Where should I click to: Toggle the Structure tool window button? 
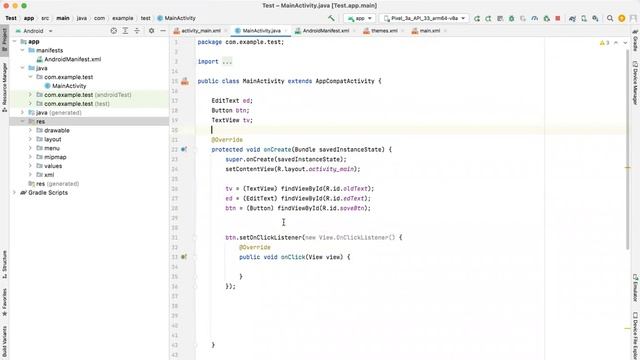tap(4, 264)
